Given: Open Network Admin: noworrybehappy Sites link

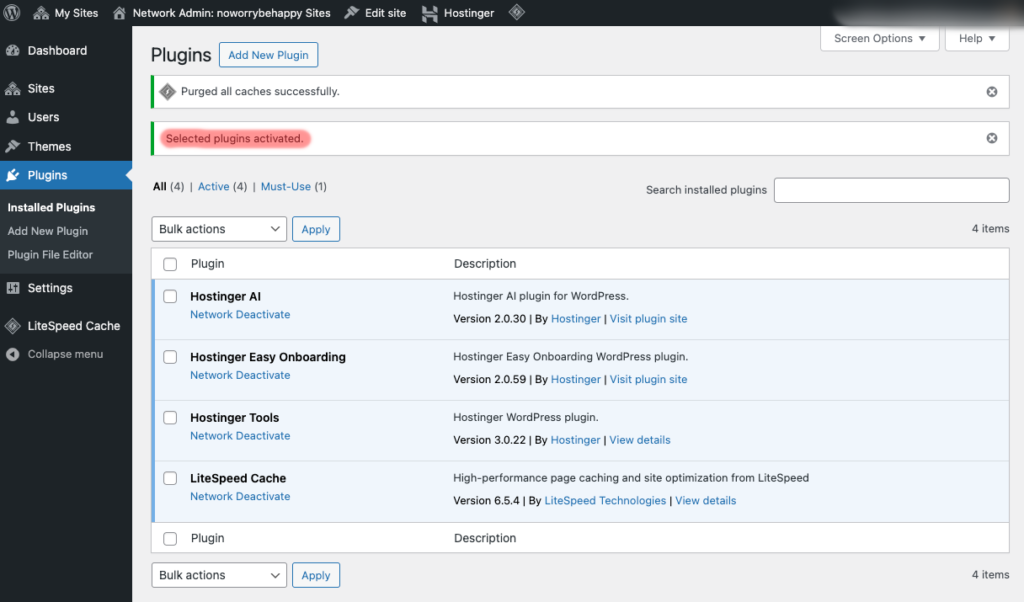Looking at the screenshot, I should [x=231, y=13].
